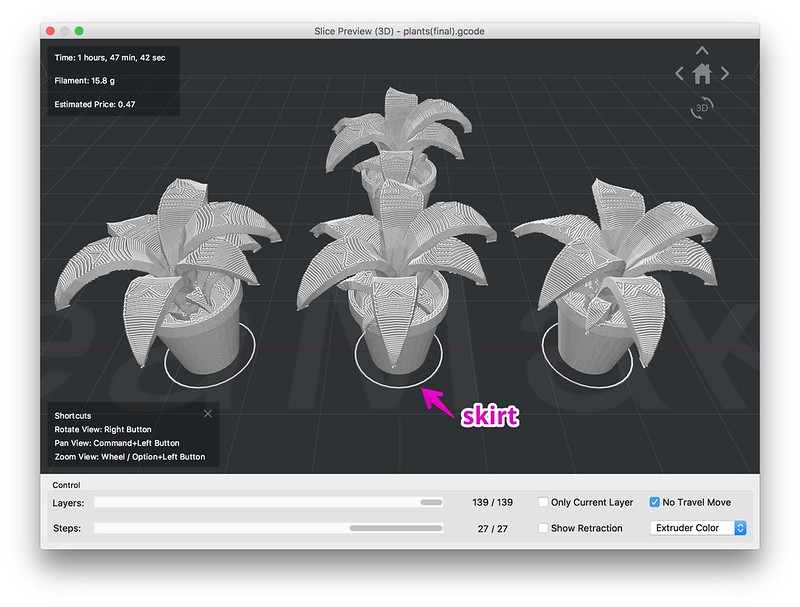The image size is (800, 607).
Task: Close the Slice Preview window
Action: [x=51, y=32]
